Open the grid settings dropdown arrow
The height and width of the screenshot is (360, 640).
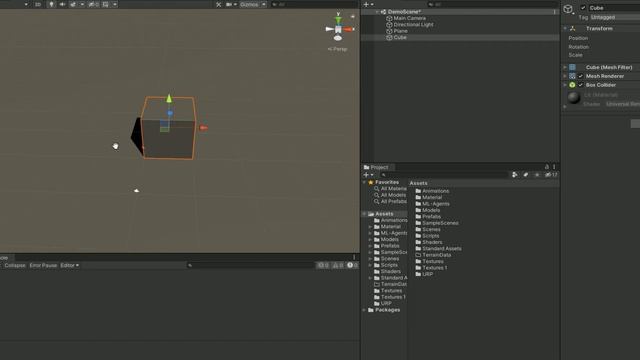tap(115, 4)
